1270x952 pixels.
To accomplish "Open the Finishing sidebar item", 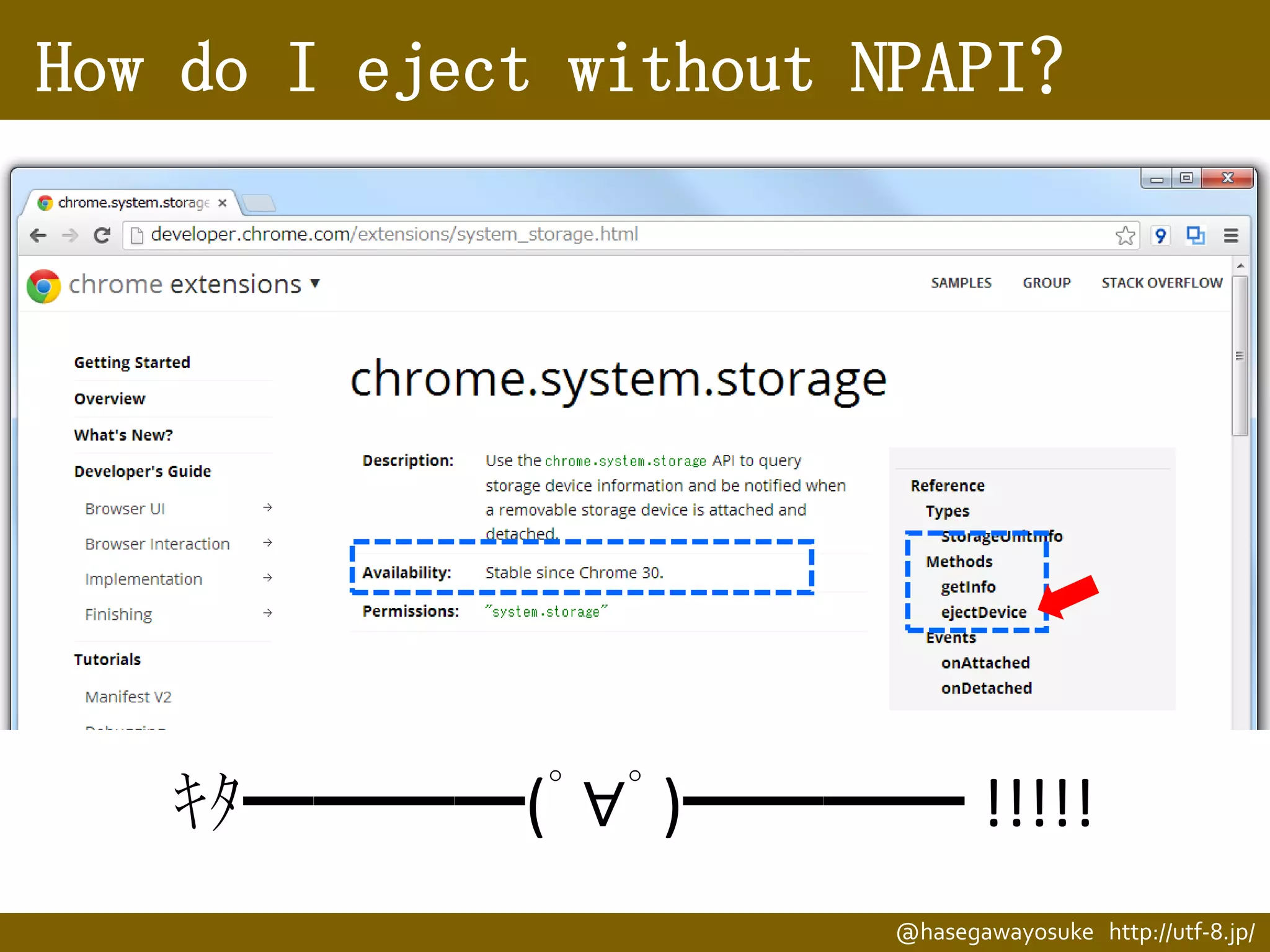I will (118, 614).
